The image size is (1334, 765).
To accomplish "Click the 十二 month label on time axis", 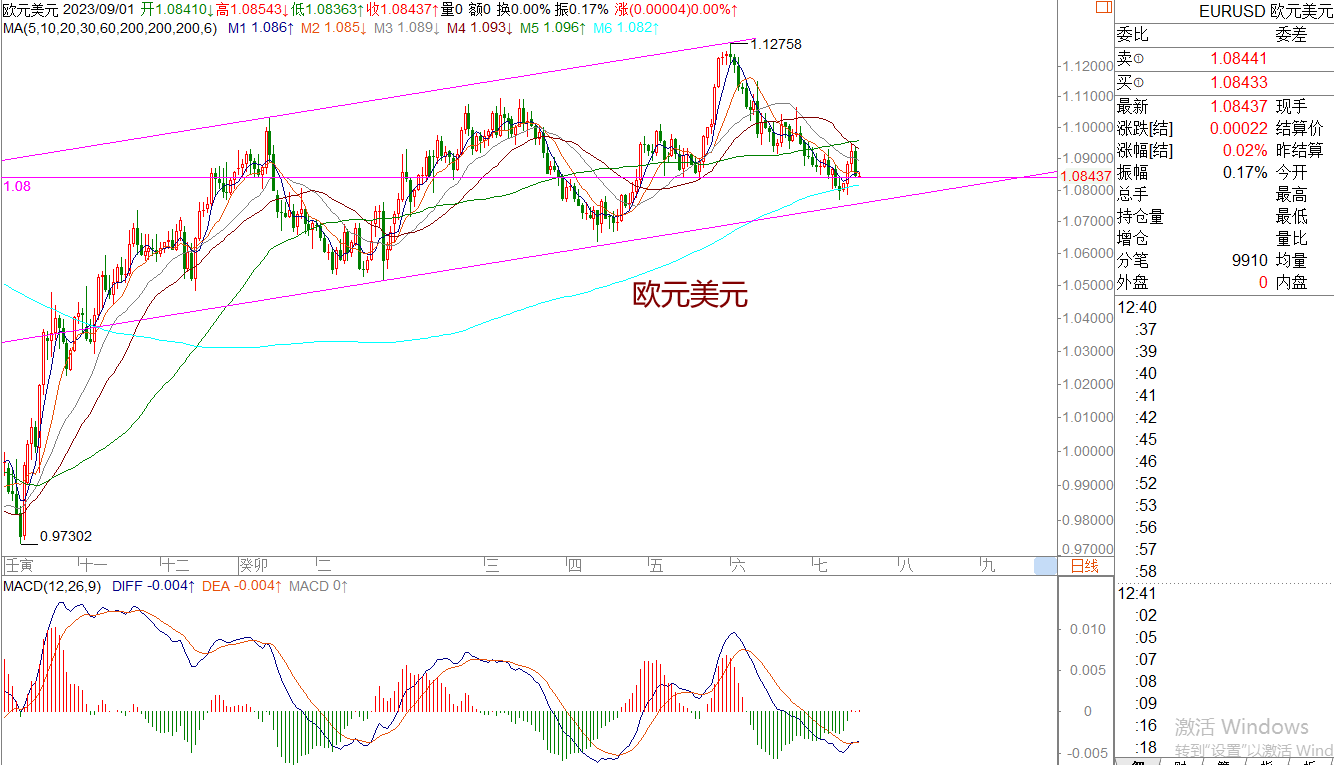I will coord(174,566).
